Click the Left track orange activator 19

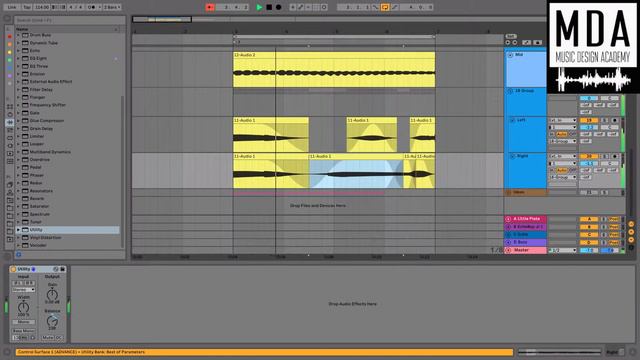[x=589, y=120]
